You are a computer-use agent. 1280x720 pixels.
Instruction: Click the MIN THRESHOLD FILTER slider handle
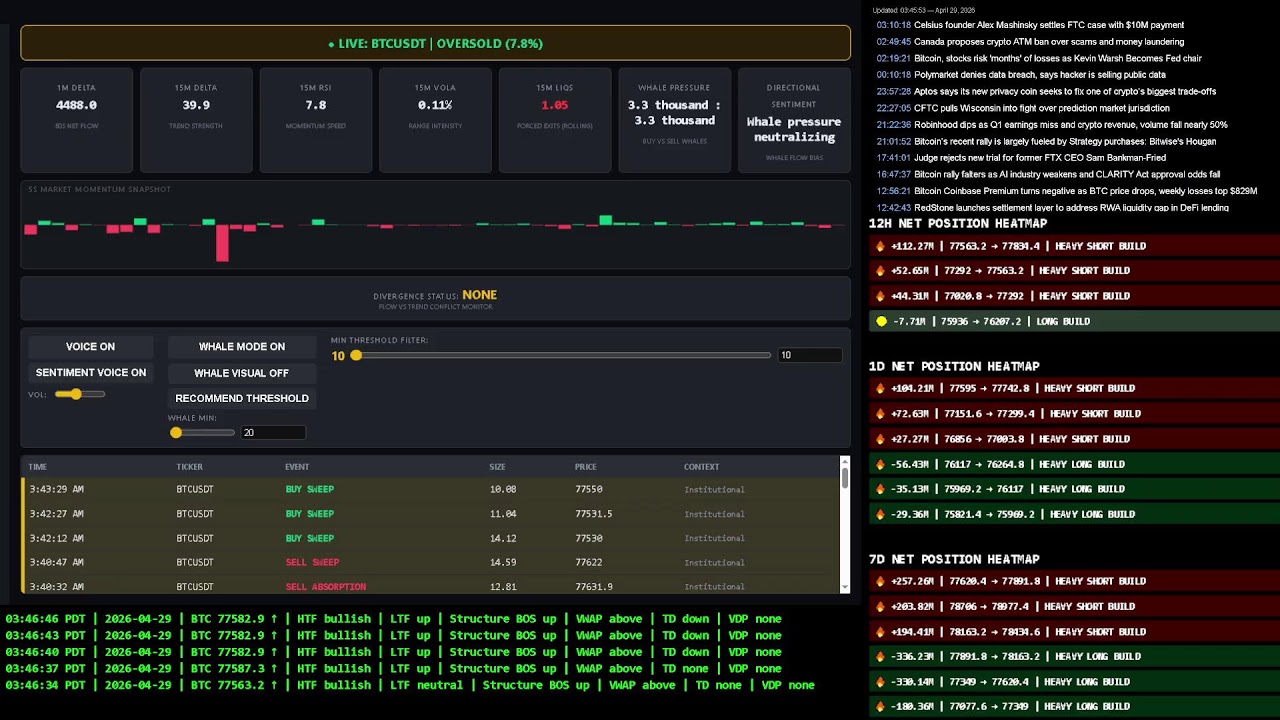(x=356, y=355)
